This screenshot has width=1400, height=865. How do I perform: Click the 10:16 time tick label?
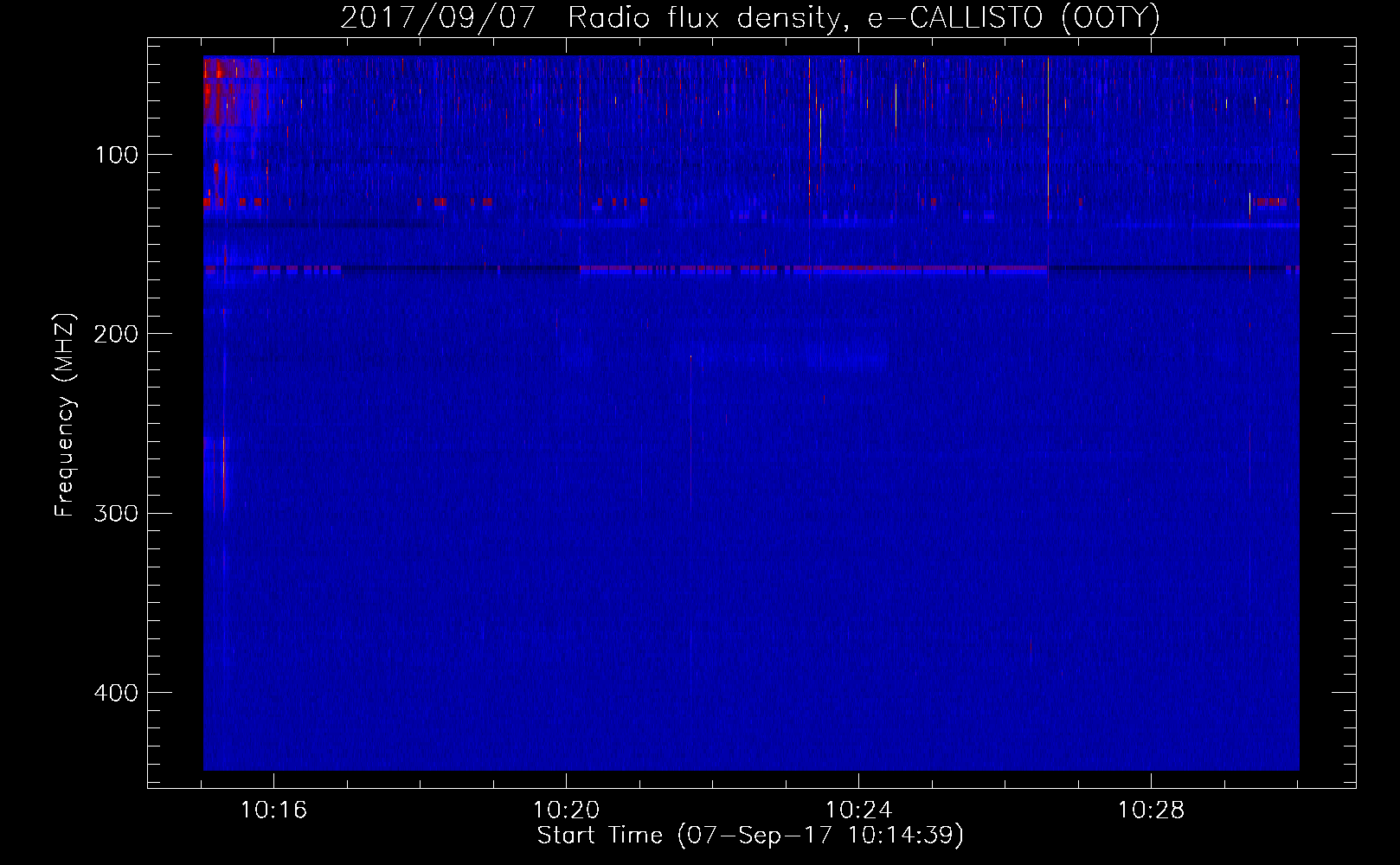273,811
